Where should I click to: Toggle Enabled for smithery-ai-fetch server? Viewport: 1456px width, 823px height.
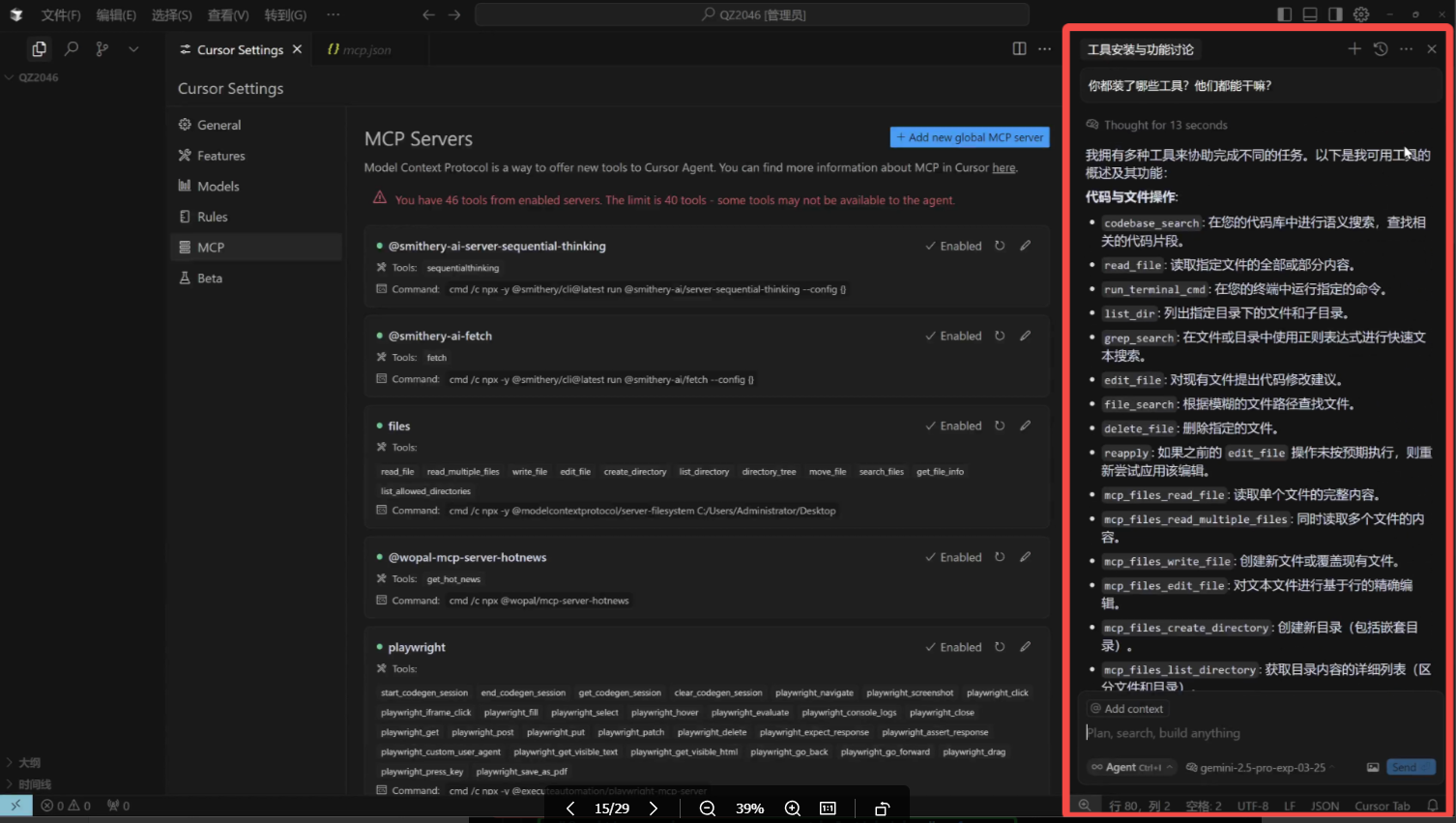(952, 337)
